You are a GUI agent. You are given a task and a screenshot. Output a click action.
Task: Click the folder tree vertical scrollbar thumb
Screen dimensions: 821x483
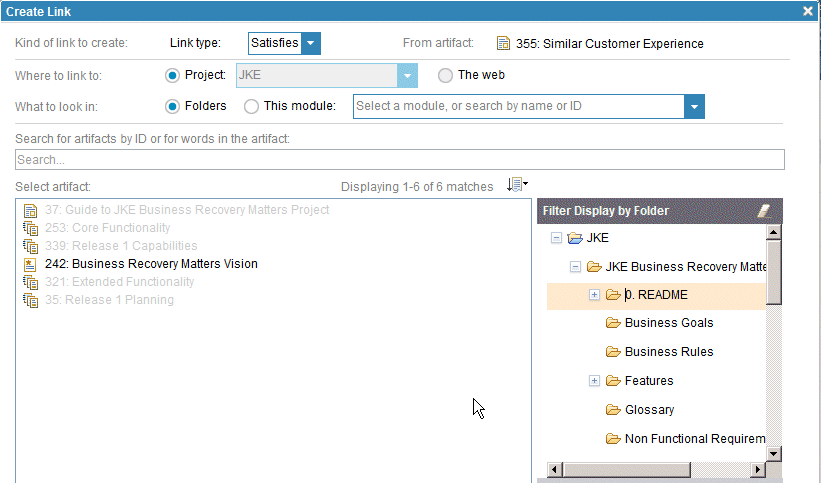(773, 271)
